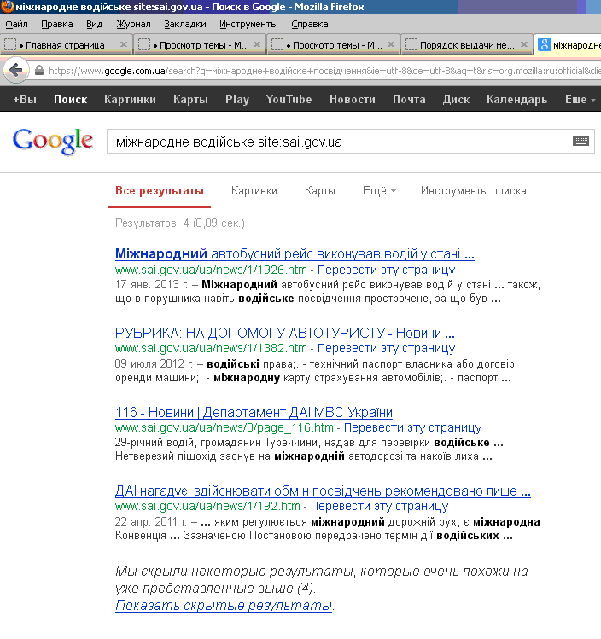Switch to the first Просмотр темы tab
Image resolution: width=601 pixels, height=639 pixels.
tap(200, 45)
